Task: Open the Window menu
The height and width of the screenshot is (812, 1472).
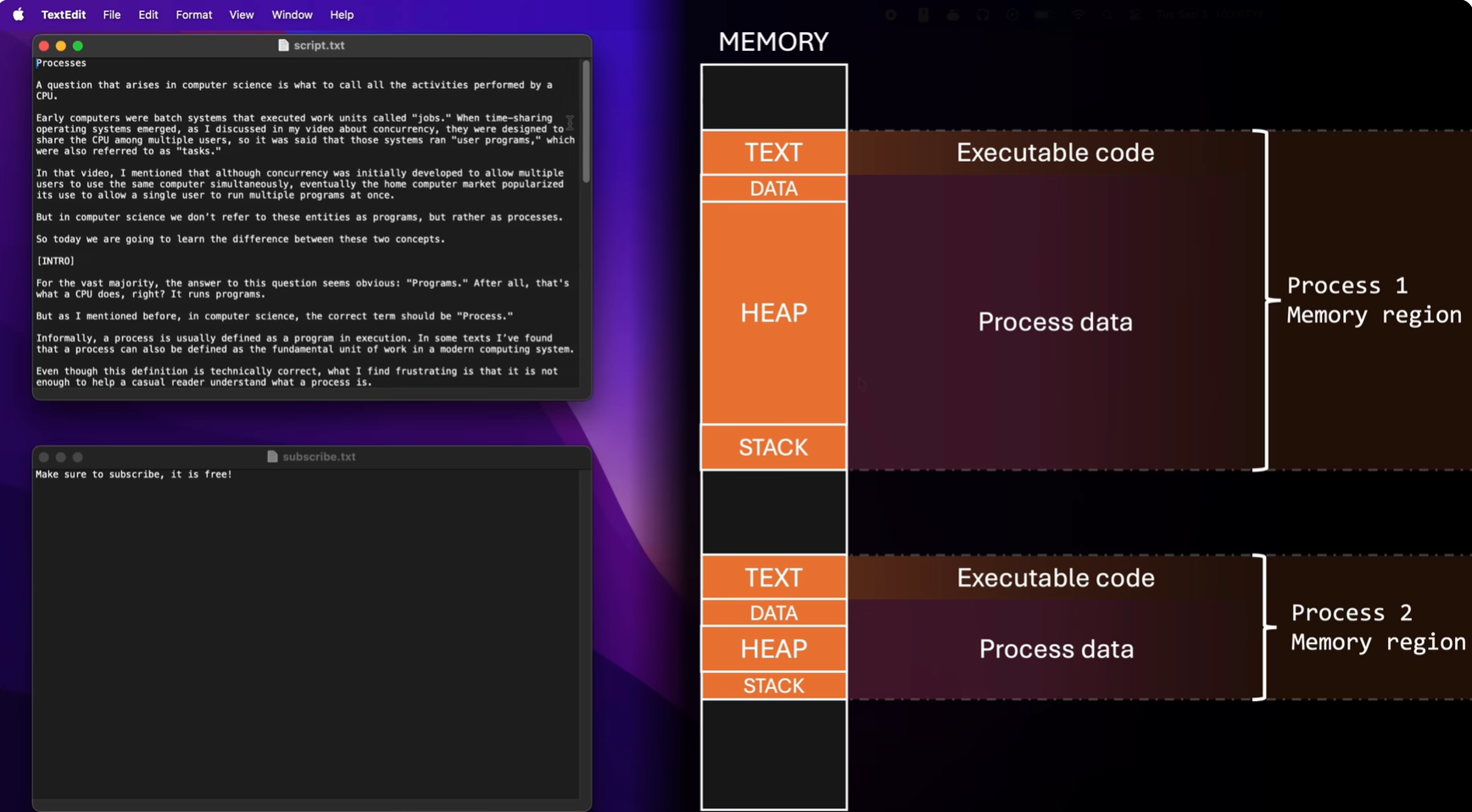Action: coord(292,14)
